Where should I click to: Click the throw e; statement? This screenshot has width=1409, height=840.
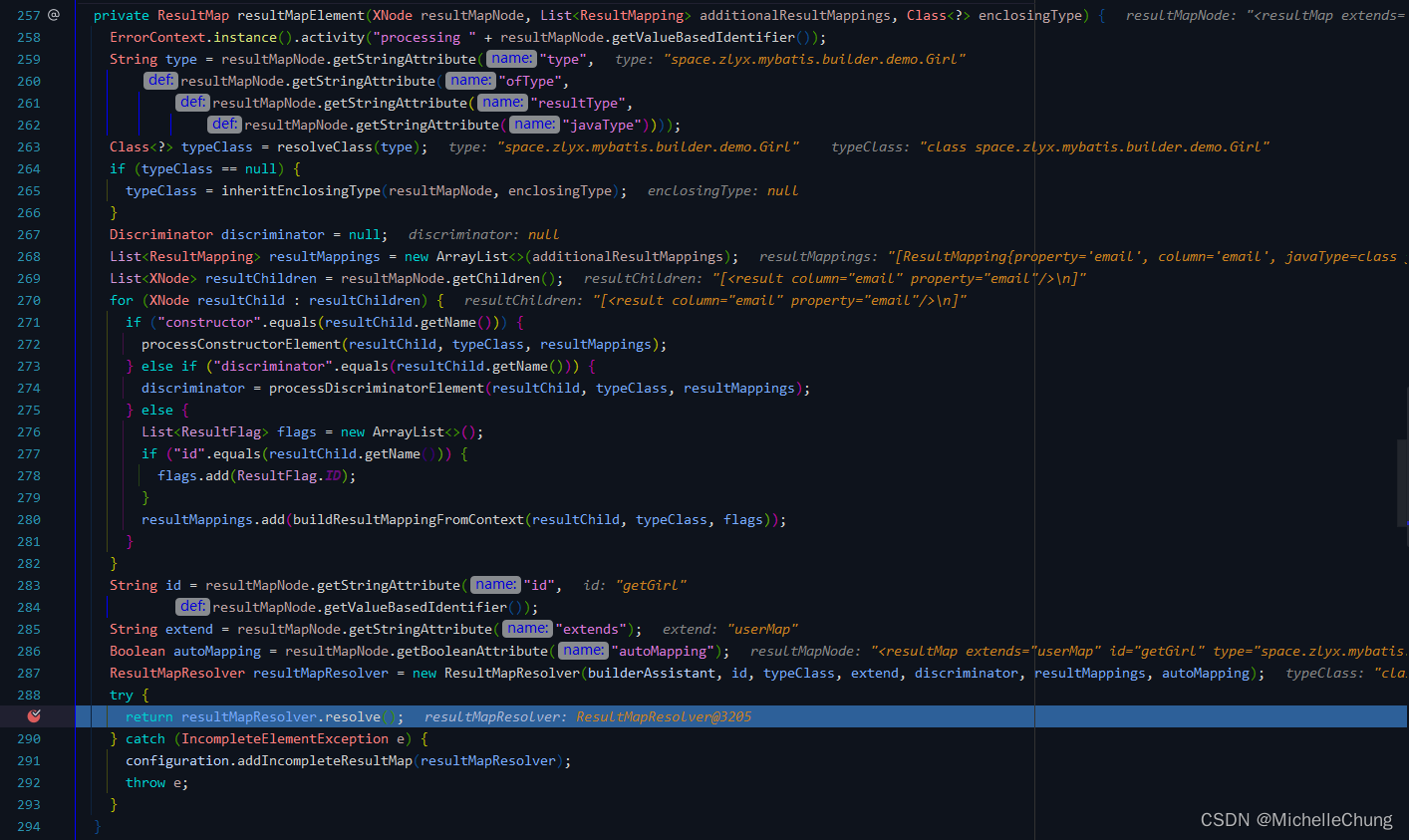coord(157,782)
